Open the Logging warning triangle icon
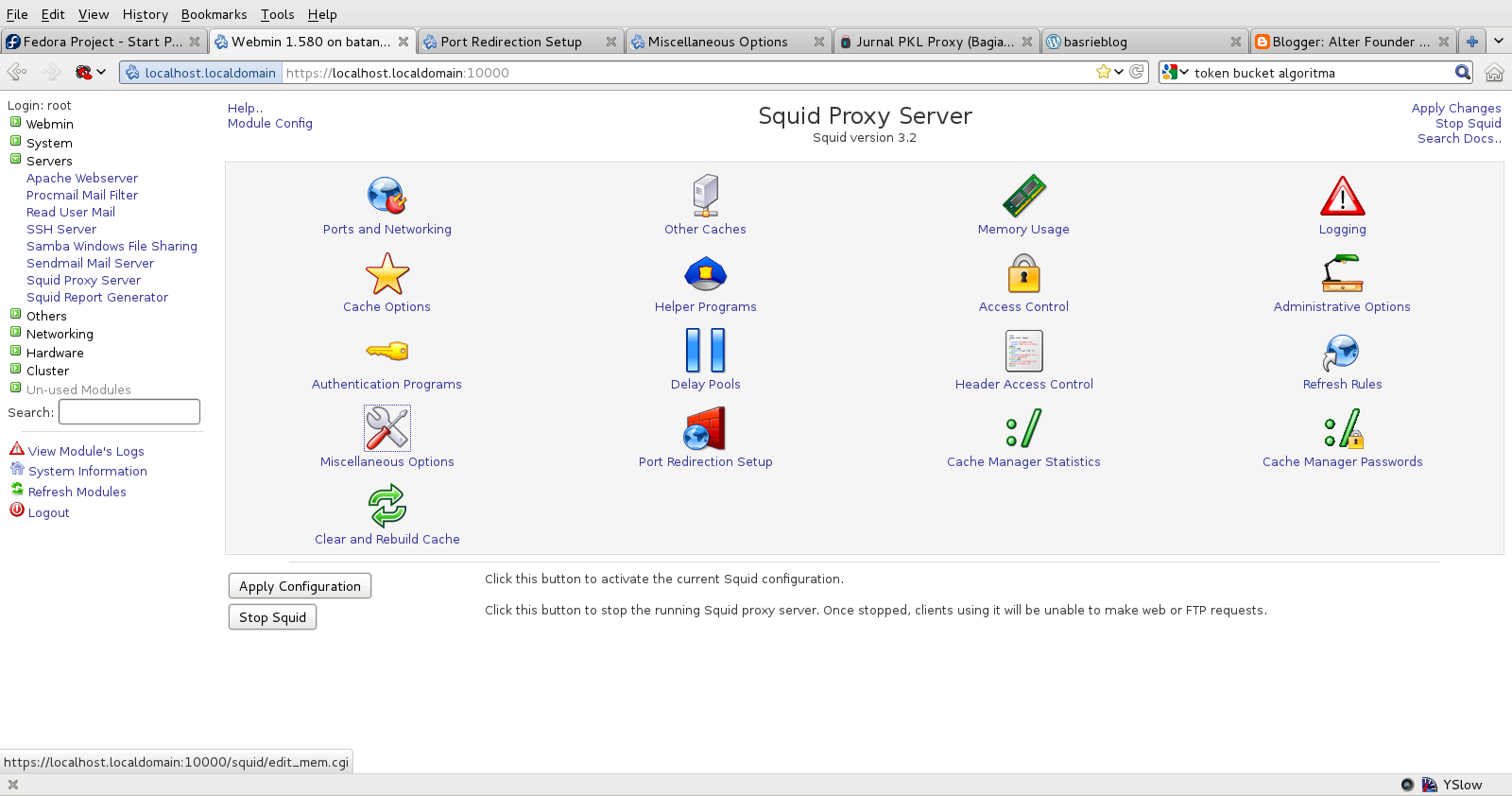Screen dimensions: 1512x796 pyautogui.click(x=1342, y=196)
